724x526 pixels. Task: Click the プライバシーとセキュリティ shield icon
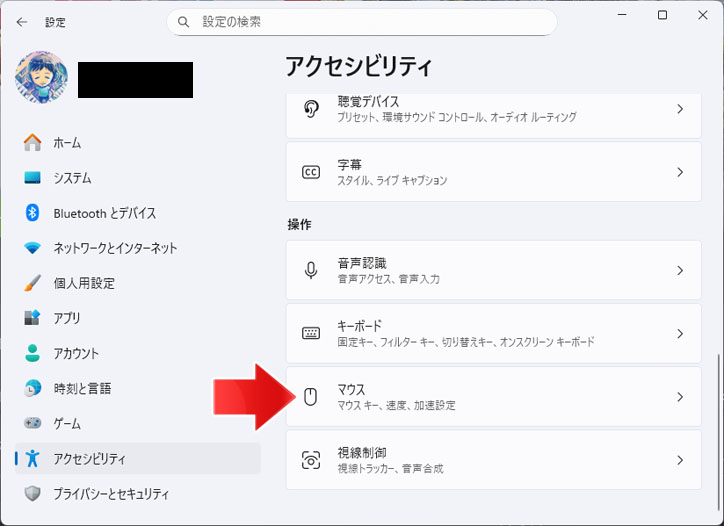33,494
